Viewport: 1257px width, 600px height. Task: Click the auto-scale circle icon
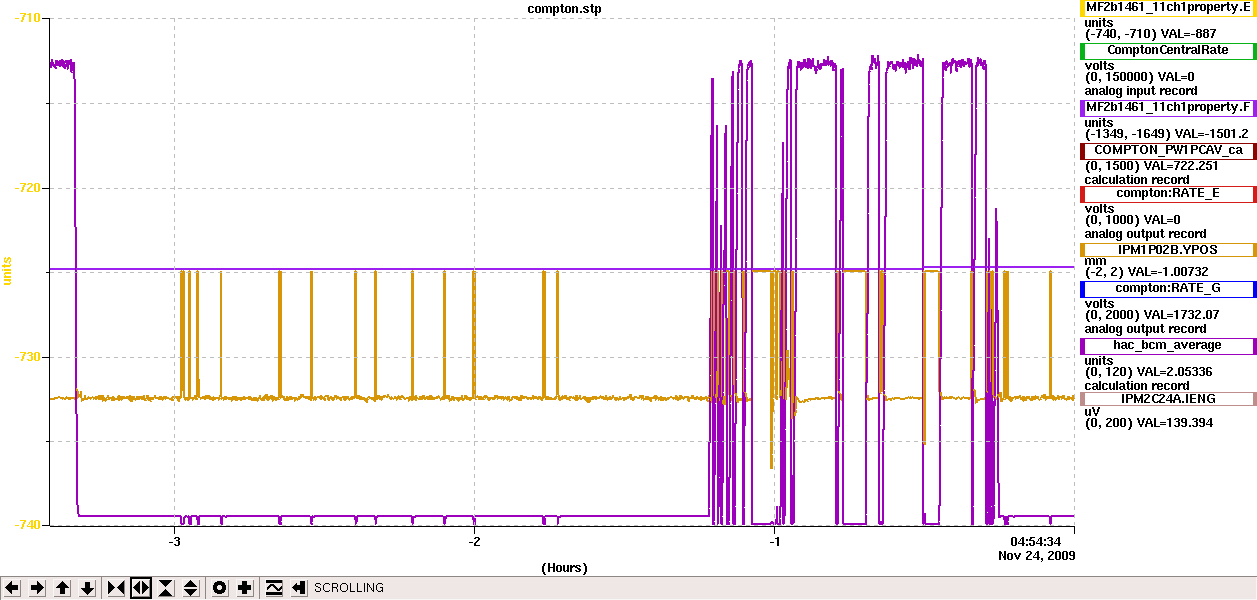[220, 588]
